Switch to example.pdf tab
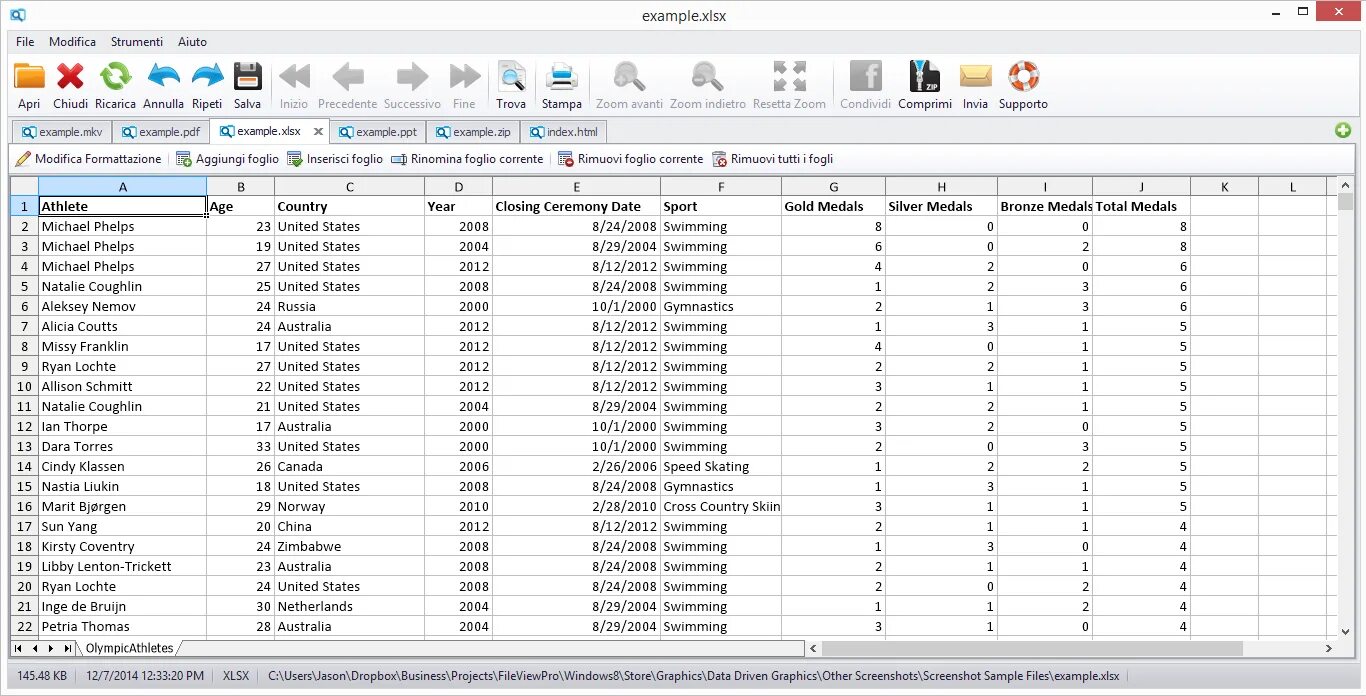 tap(160, 132)
